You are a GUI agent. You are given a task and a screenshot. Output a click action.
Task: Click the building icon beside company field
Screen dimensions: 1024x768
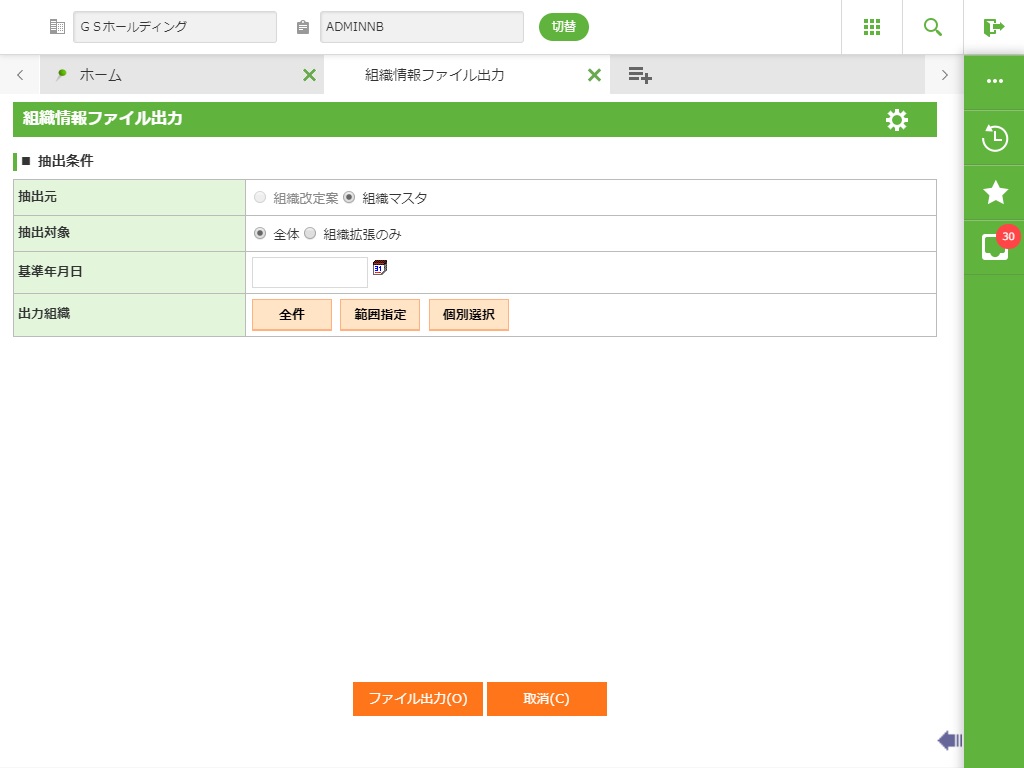pyautogui.click(x=57, y=27)
